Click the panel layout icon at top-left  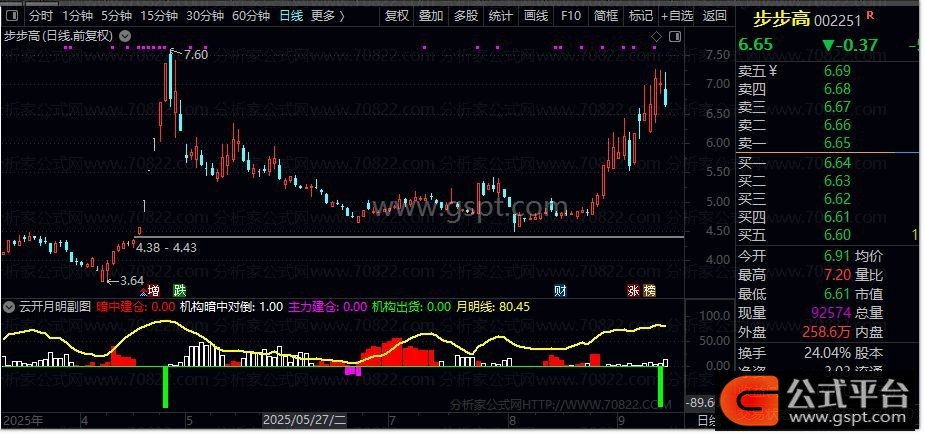click(12, 16)
